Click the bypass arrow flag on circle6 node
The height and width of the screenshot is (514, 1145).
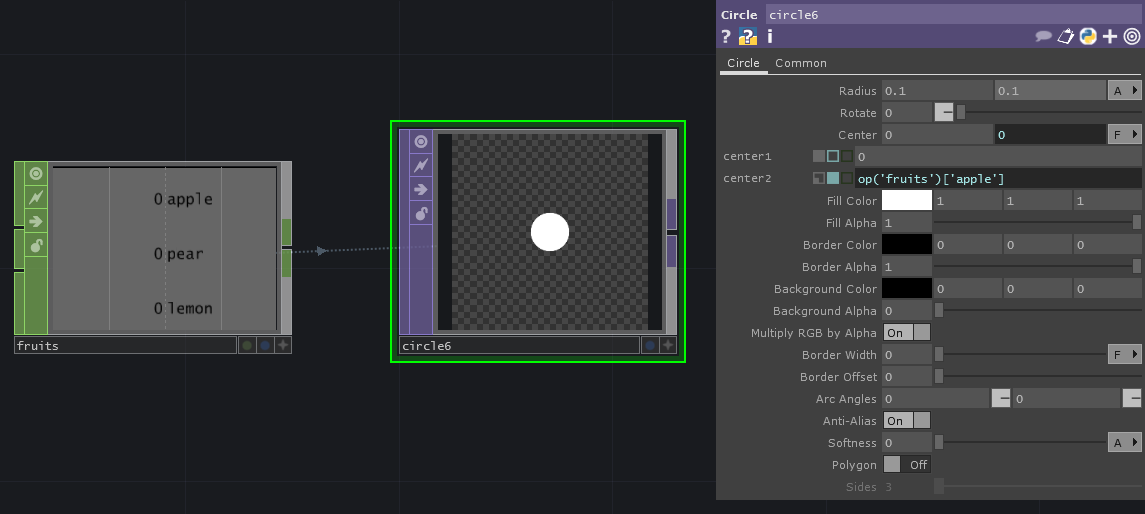pos(421,189)
